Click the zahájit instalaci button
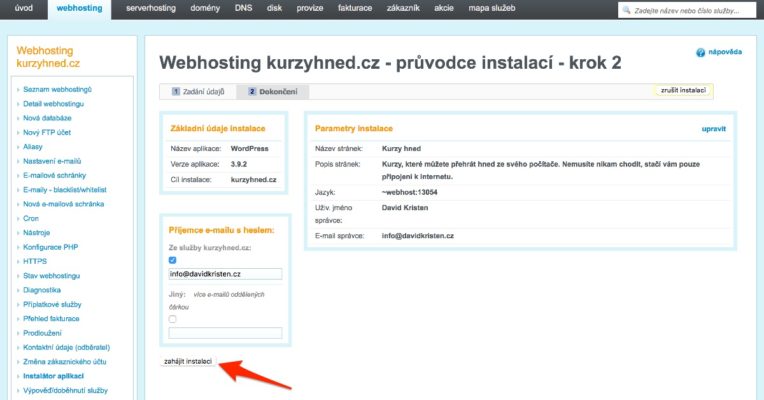Screen dimensions: 764x400 [188, 362]
